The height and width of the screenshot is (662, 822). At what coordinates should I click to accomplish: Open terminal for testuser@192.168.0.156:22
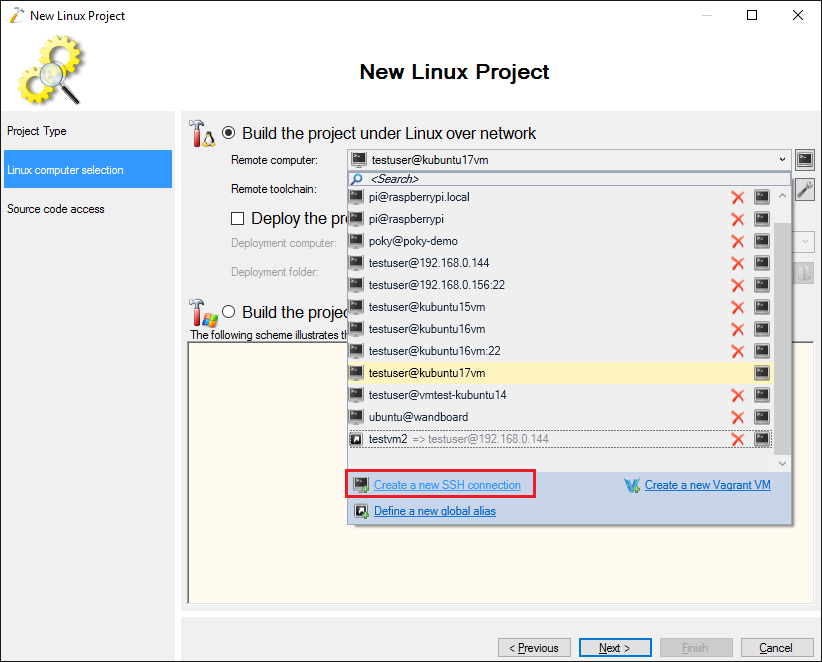coord(762,285)
